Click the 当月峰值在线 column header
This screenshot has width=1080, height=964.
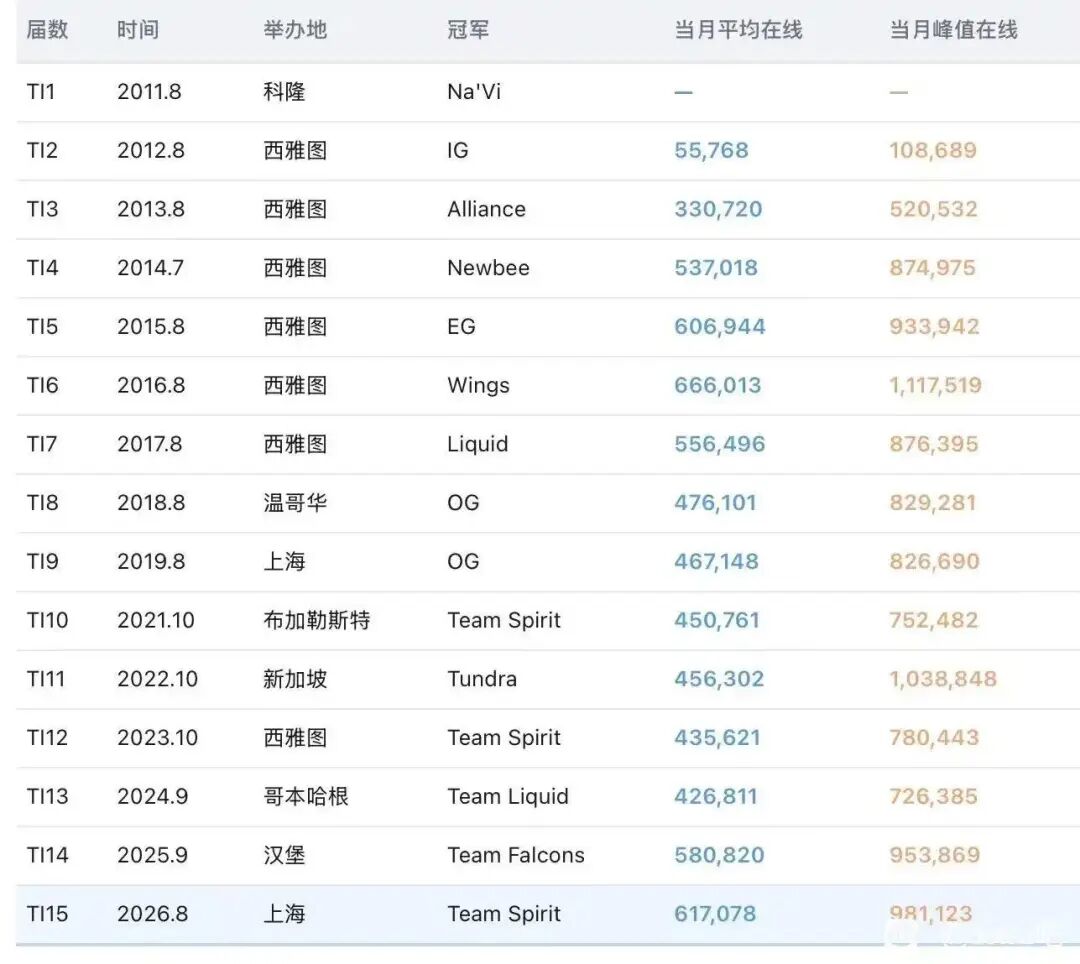pyautogui.click(x=953, y=30)
